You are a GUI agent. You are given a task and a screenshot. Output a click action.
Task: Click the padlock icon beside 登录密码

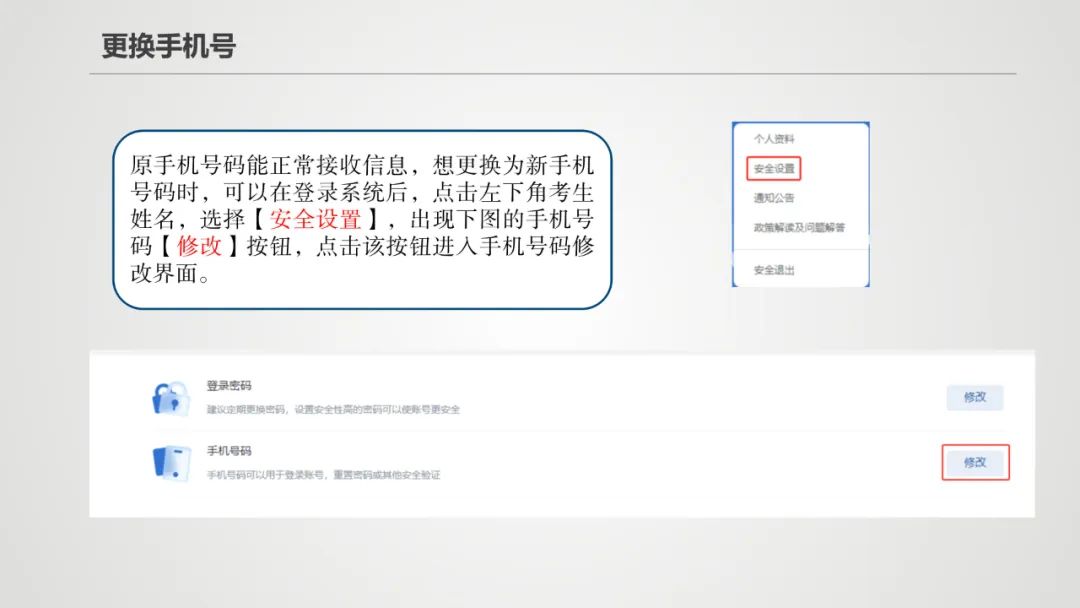168,398
